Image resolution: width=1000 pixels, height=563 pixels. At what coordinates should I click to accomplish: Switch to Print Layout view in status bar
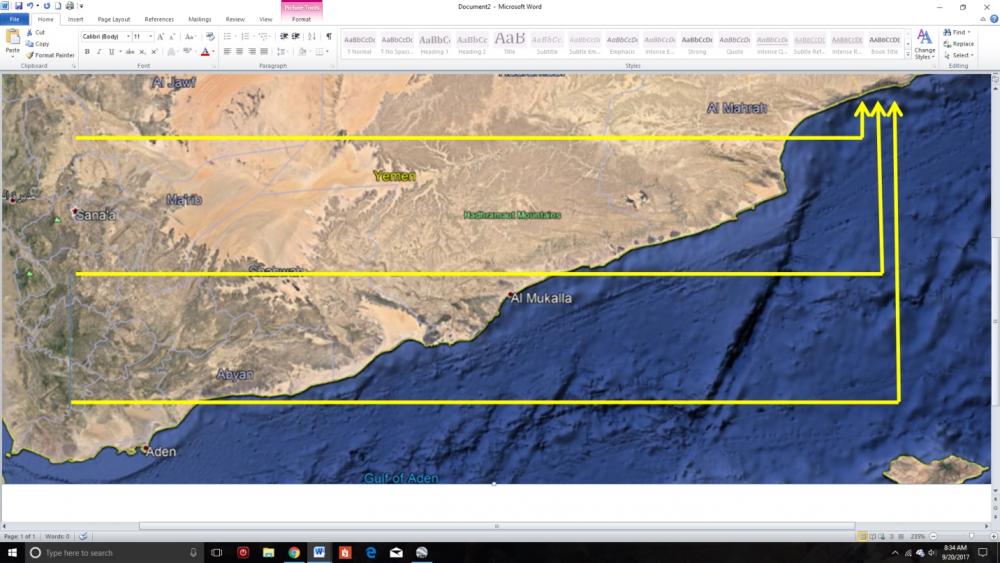click(862, 536)
